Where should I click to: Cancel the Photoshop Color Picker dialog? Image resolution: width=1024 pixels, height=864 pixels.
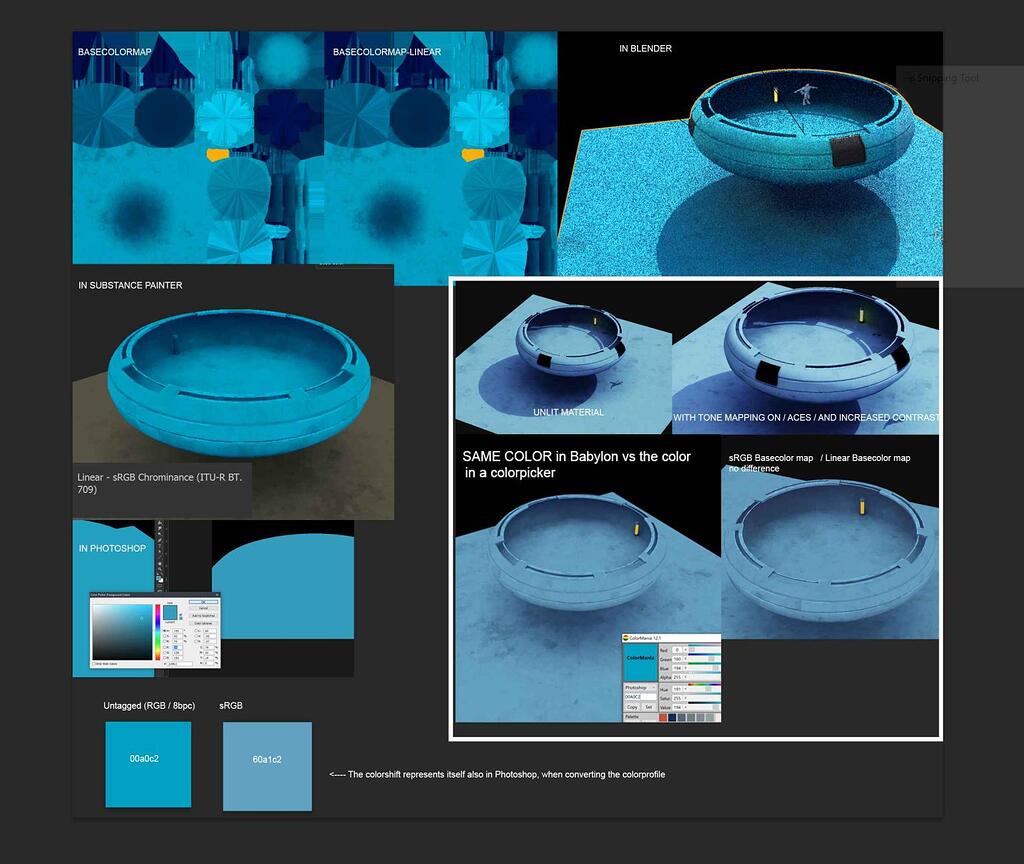202,608
